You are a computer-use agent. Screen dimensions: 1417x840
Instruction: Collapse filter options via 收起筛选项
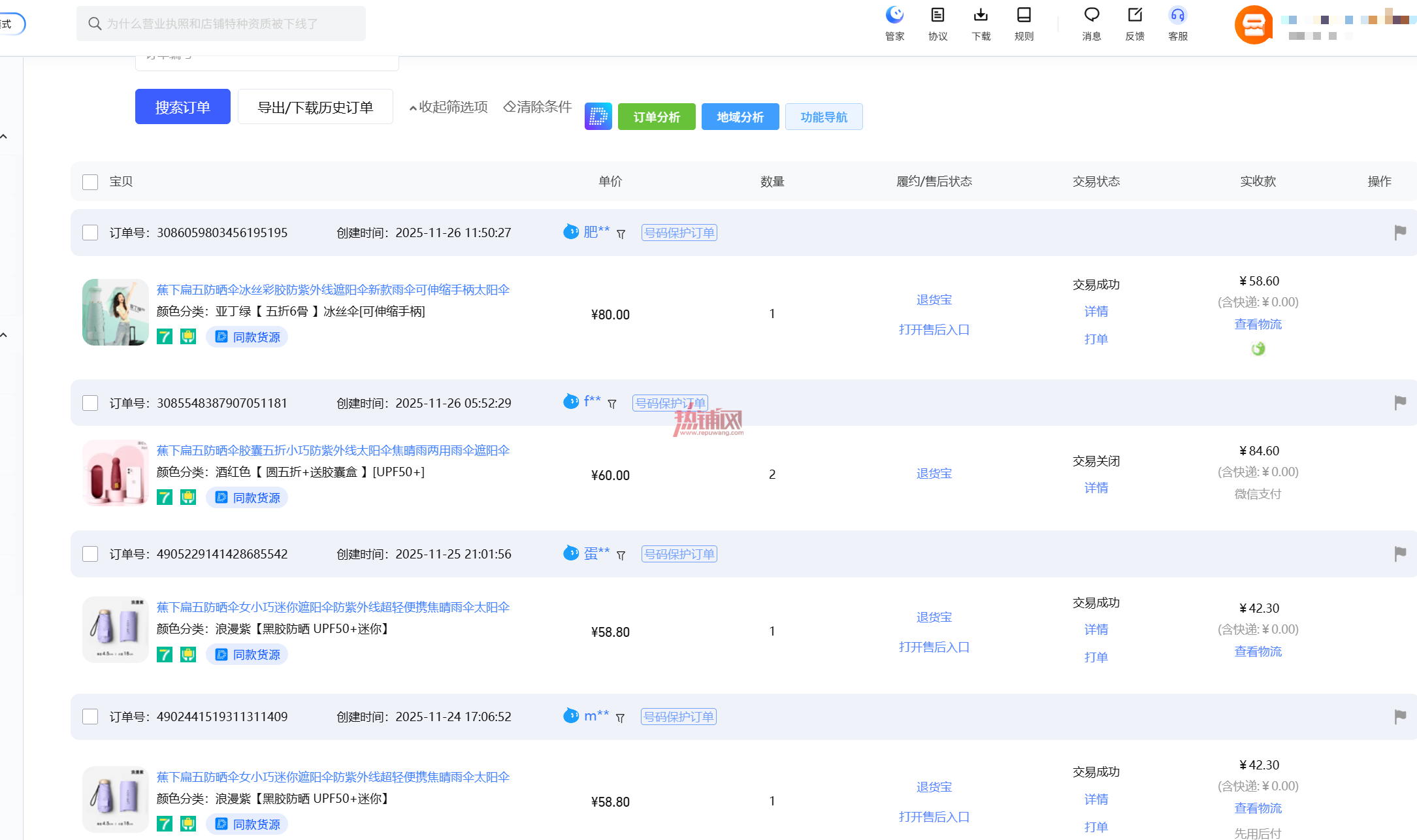[448, 107]
